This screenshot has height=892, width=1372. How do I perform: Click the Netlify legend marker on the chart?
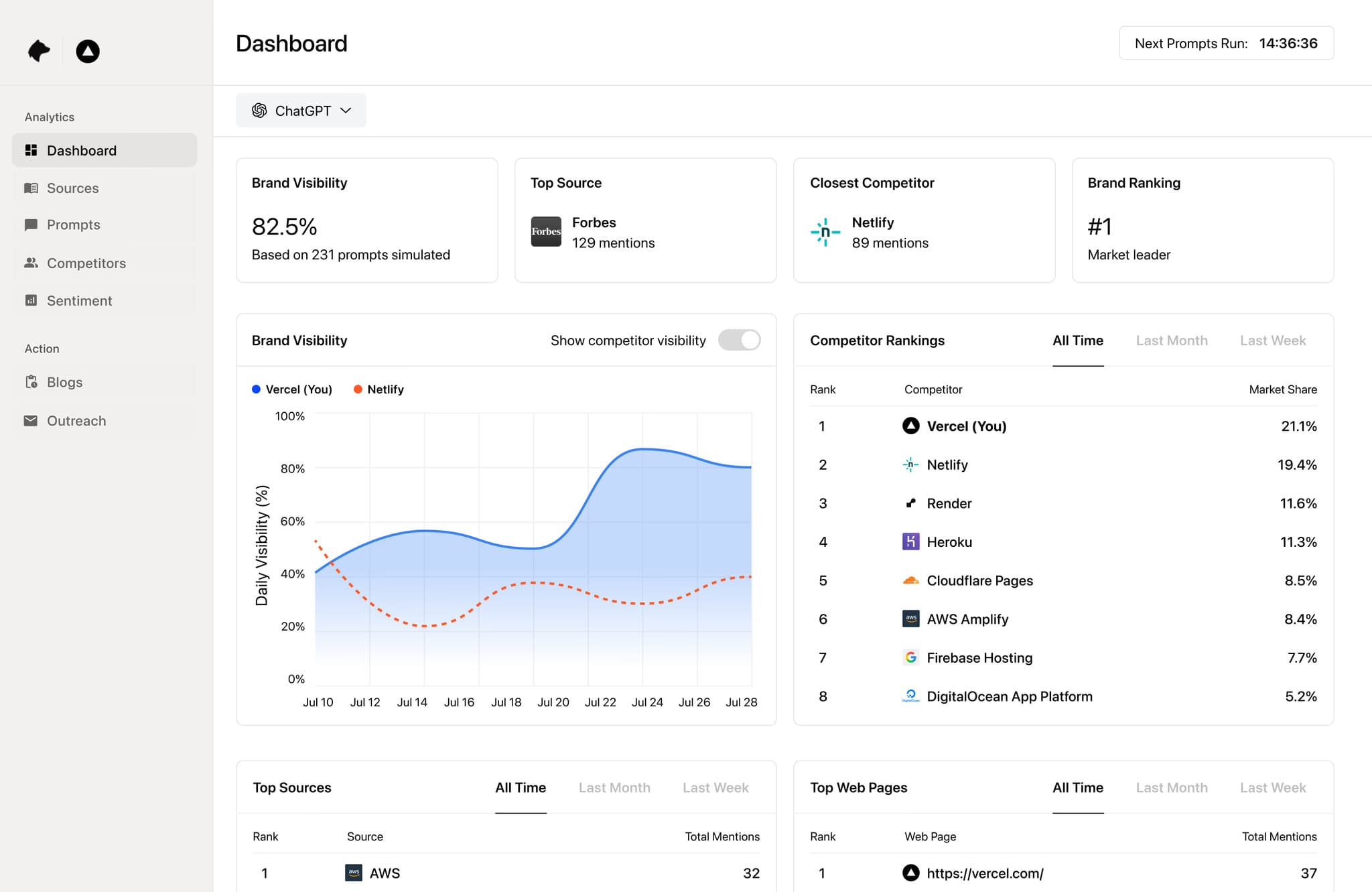359,389
